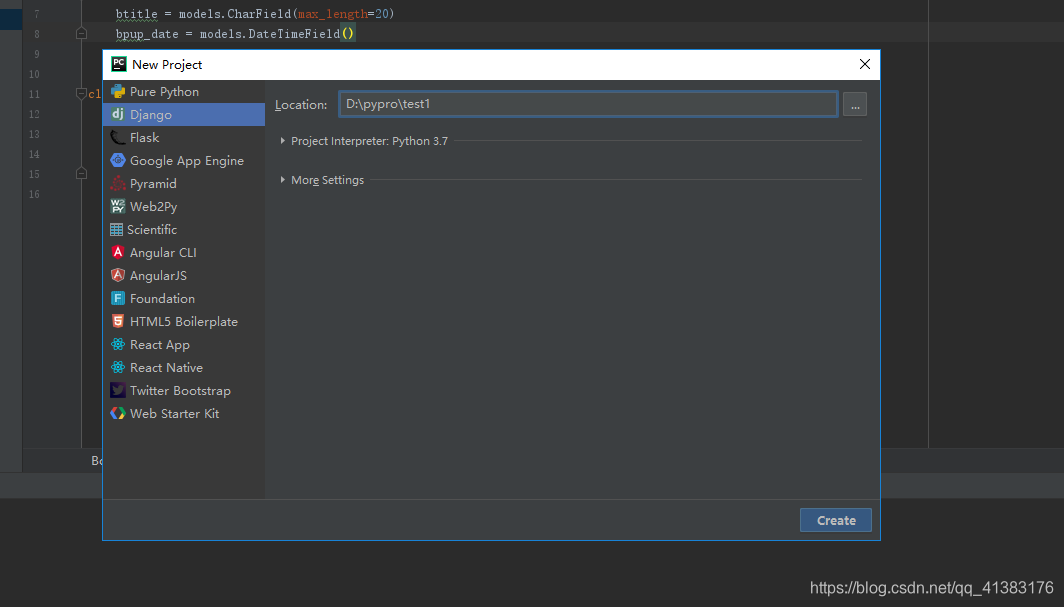Click the More Settings label
Screen dimensions: 1064x607
click(327, 180)
